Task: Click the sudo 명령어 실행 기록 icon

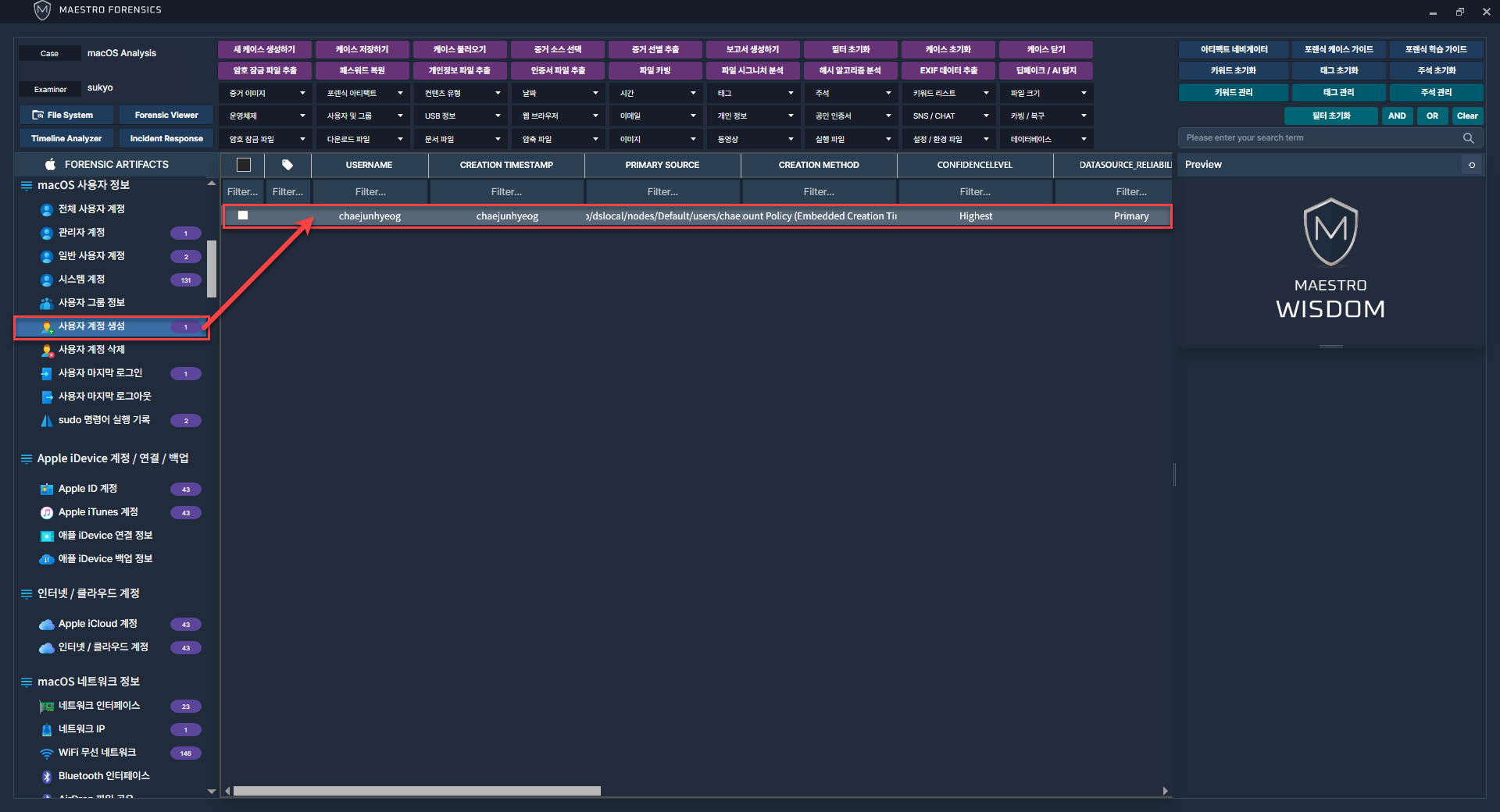Action: [x=46, y=420]
